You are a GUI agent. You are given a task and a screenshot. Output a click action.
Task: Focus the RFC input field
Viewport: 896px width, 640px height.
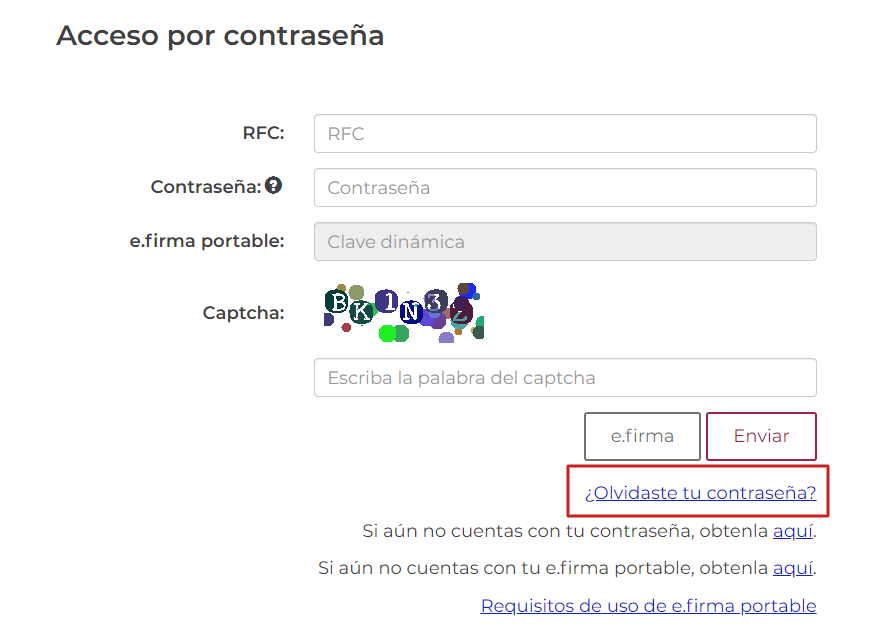point(565,134)
